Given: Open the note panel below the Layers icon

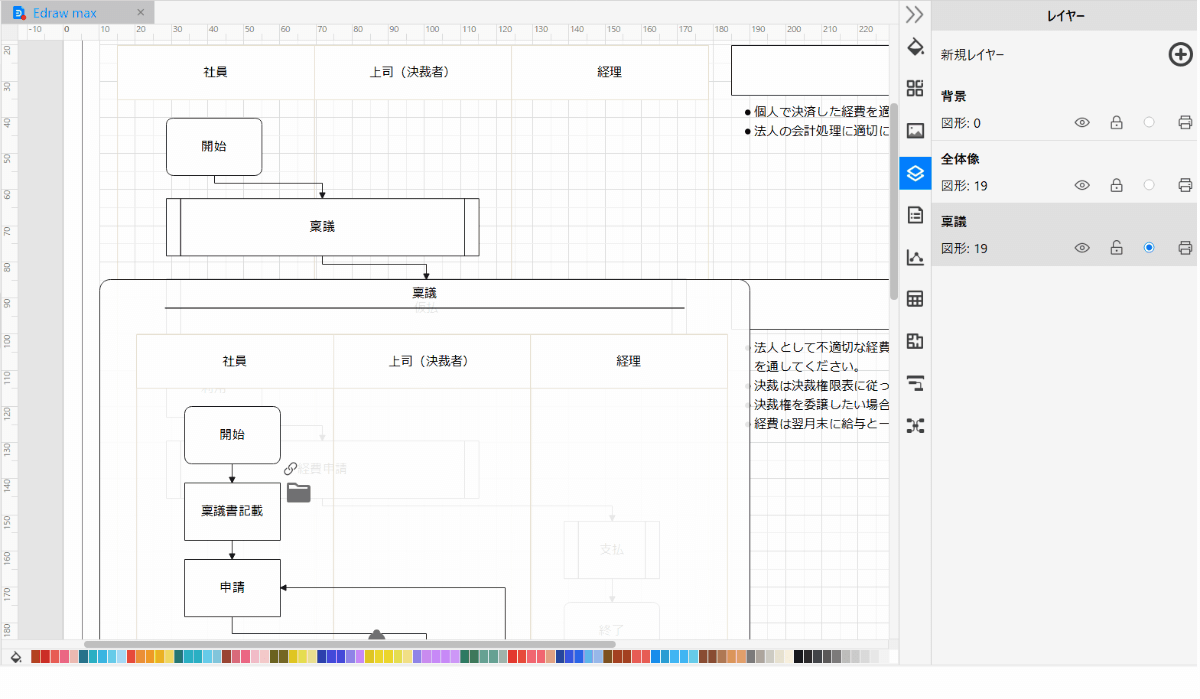Looking at the screenshot, I should click(x=914, y=214).
